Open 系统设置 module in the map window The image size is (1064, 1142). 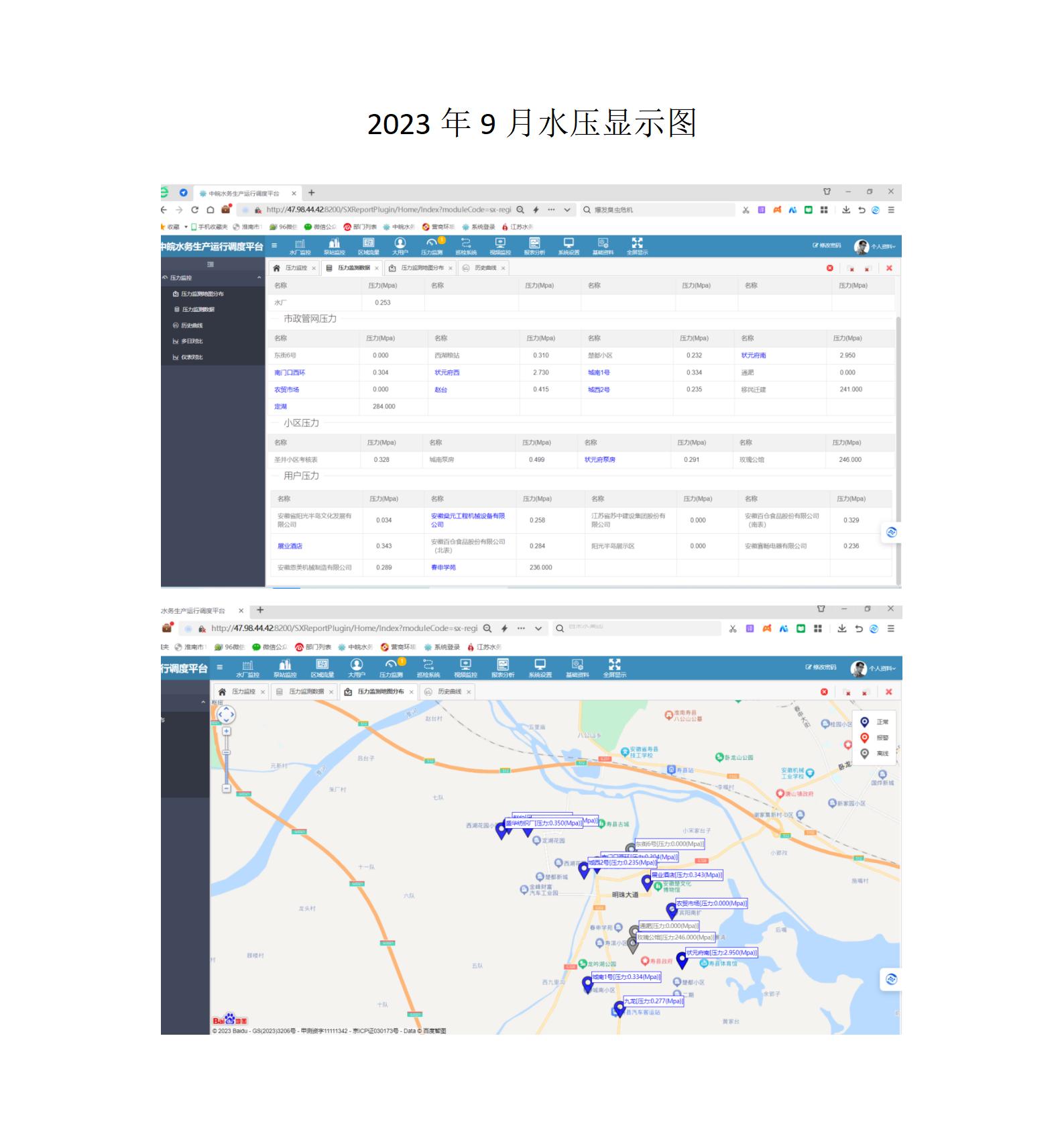(x=540, y=668)
